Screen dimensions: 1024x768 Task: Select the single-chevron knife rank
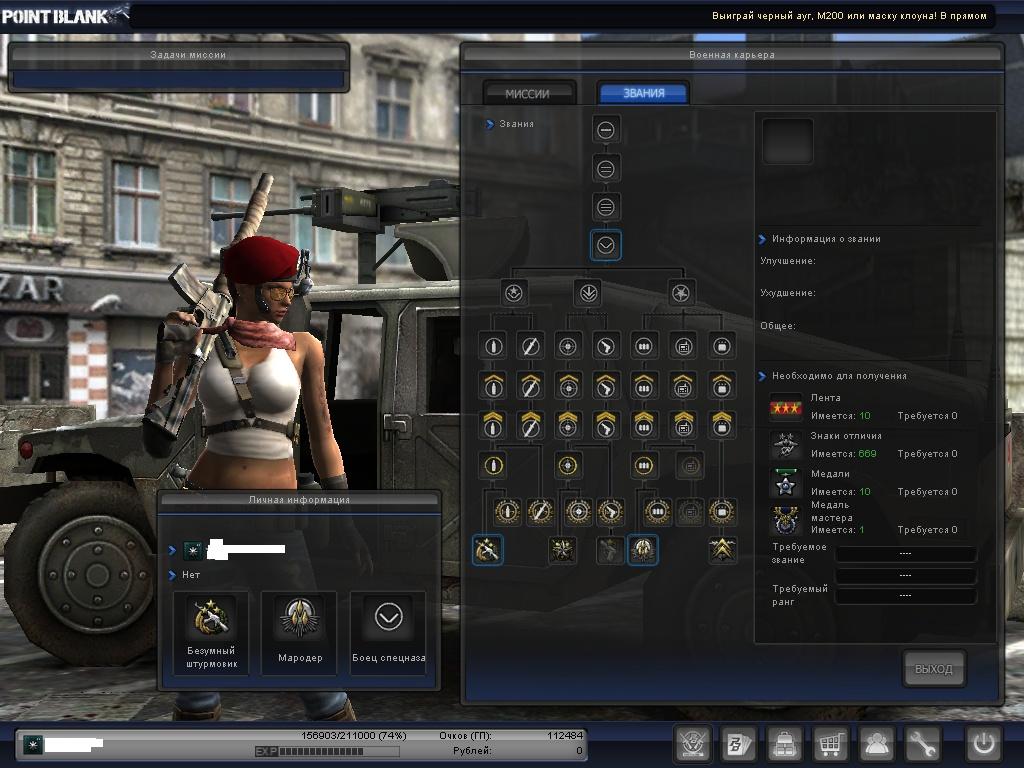tap(530, 385)
